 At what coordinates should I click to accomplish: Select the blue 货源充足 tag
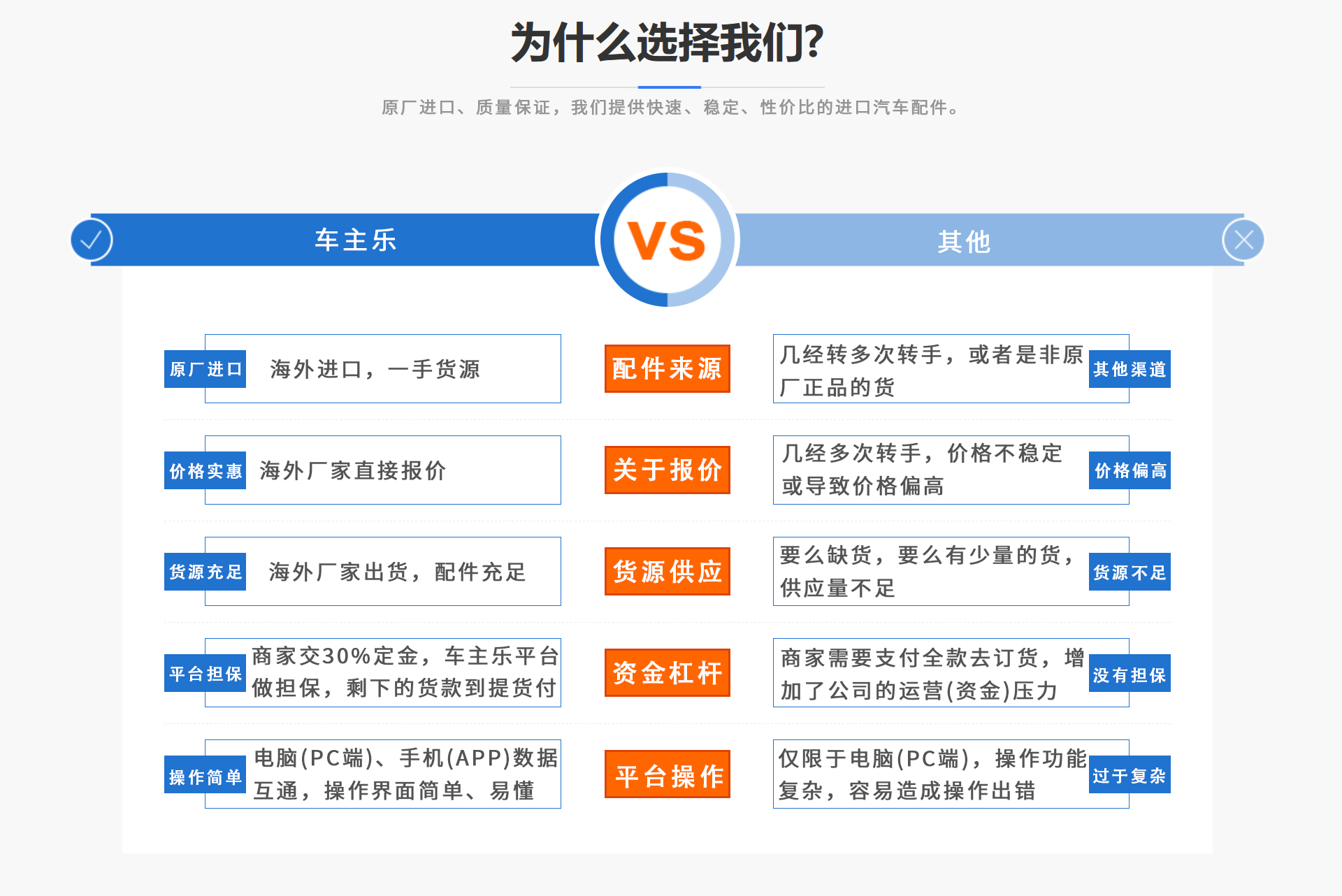205,572
